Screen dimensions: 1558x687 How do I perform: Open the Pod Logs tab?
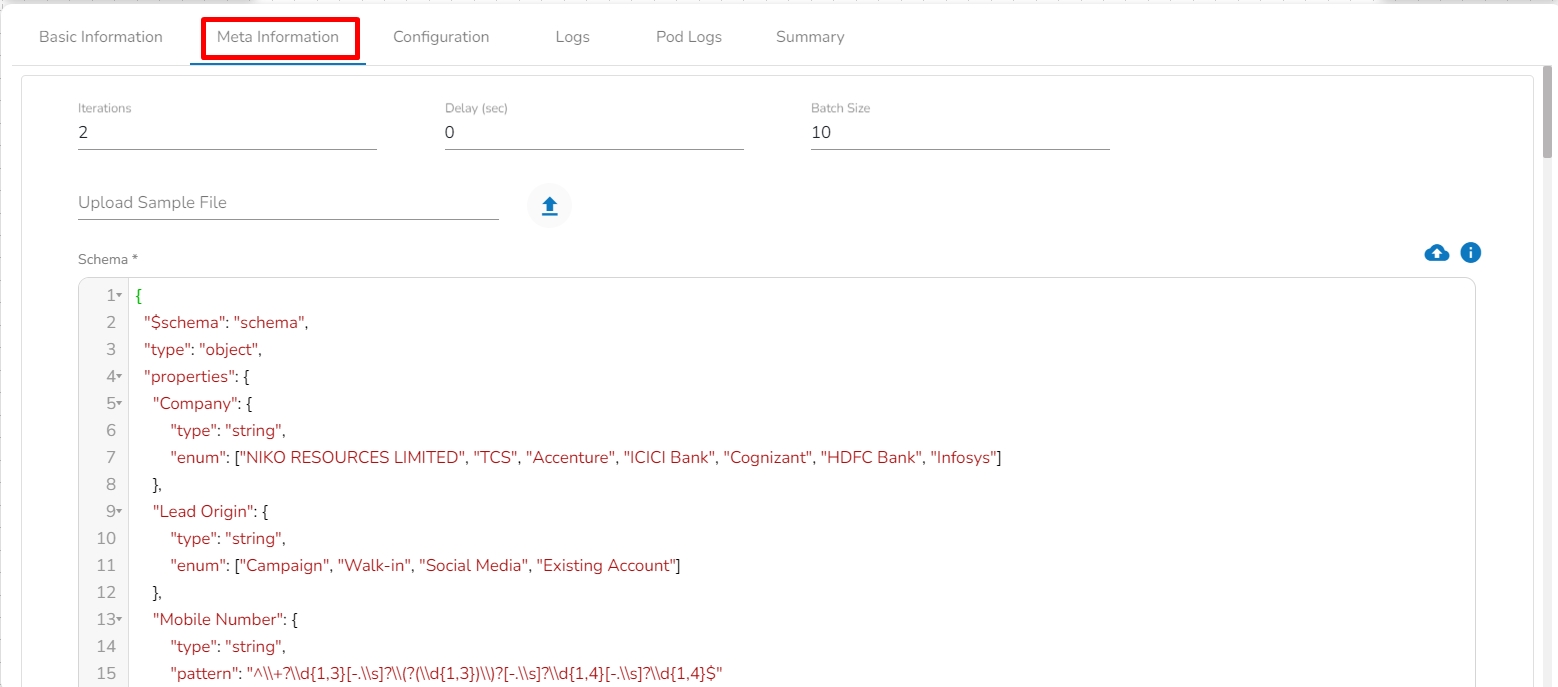[689, 37]
